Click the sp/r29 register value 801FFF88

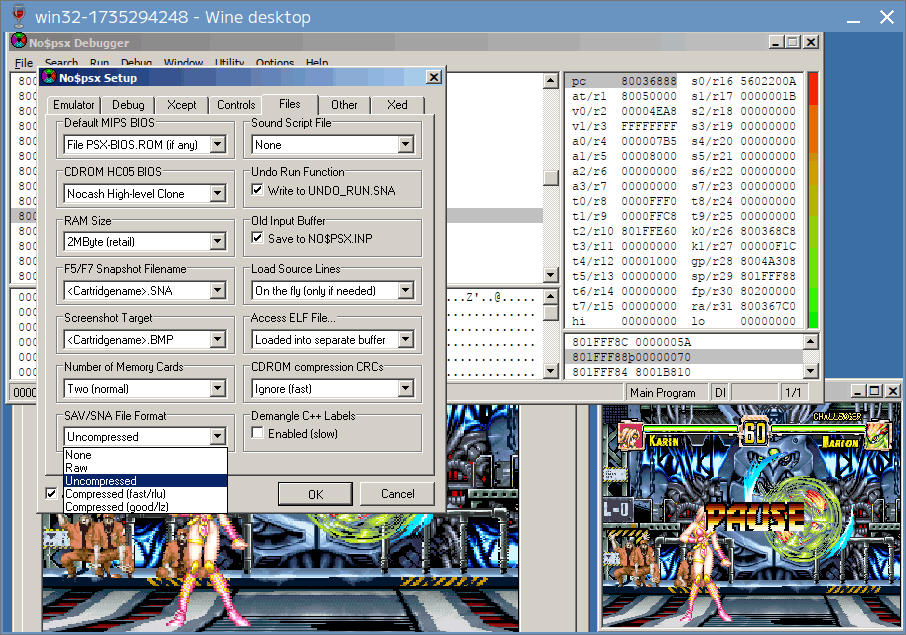point(768,276)
